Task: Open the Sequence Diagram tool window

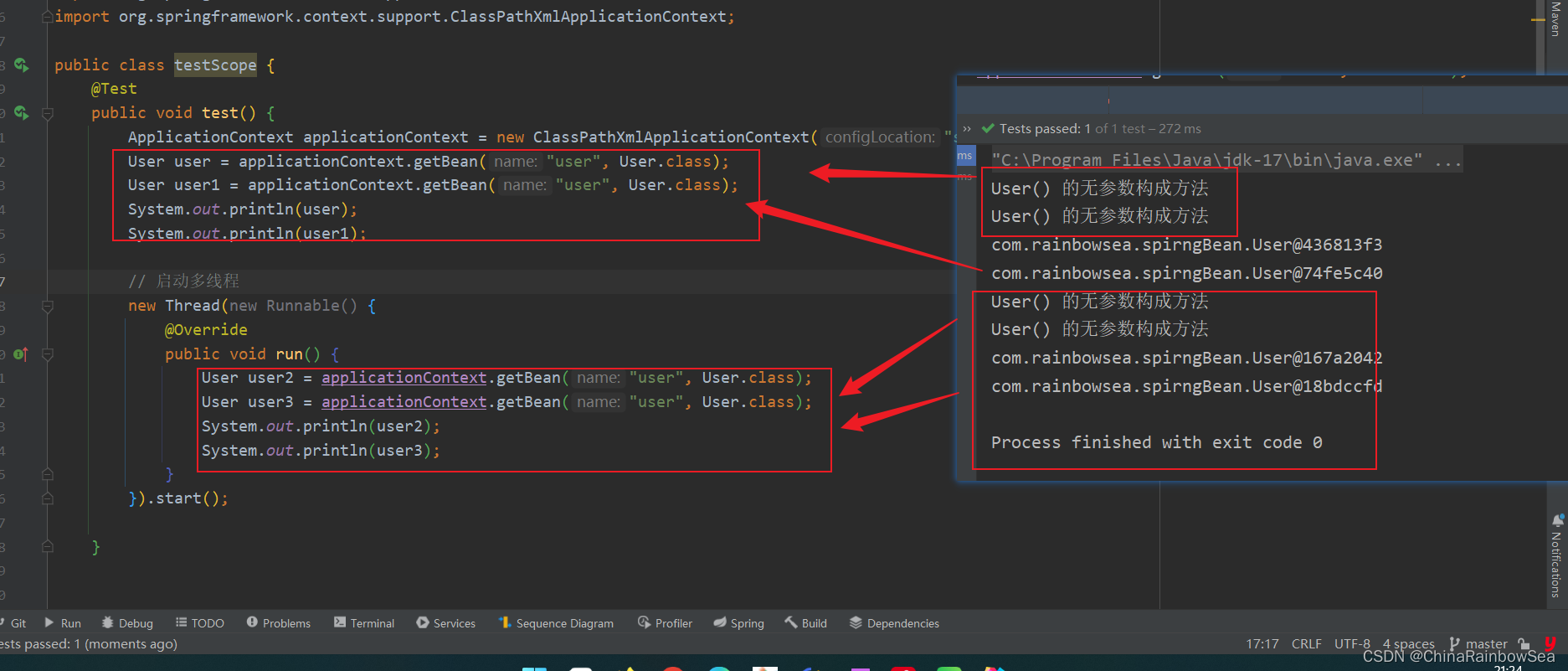Action: [x=557, y=623]
